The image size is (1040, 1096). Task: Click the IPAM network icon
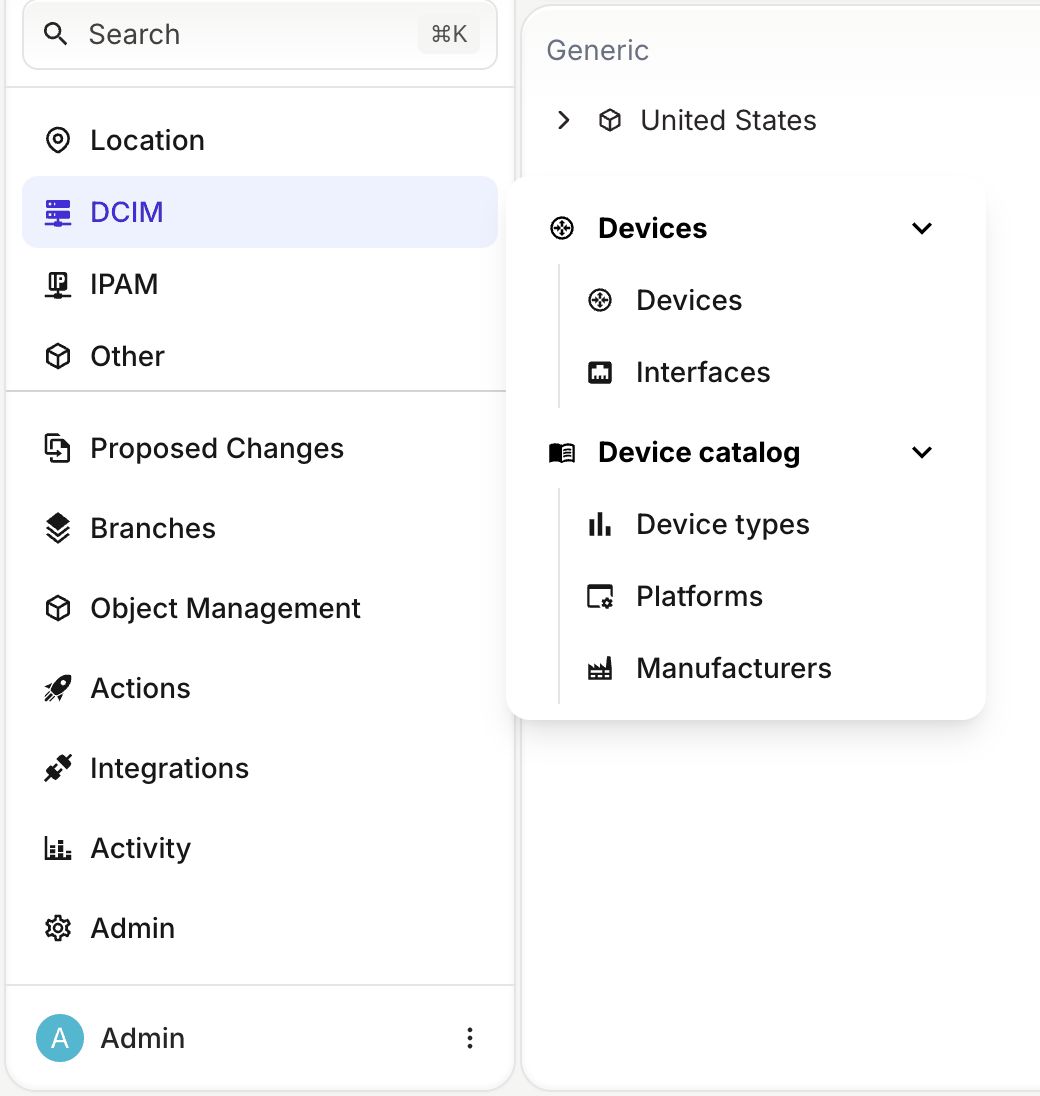coord(58,284)
